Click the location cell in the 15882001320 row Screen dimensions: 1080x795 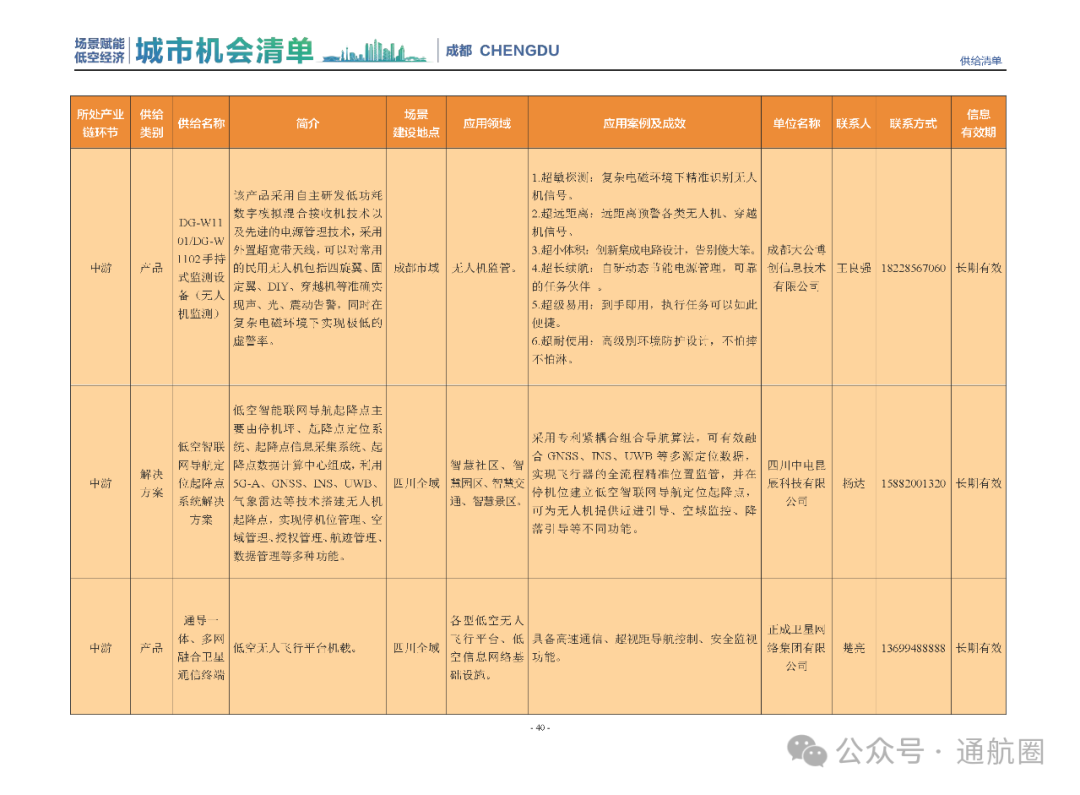point(416,484)
